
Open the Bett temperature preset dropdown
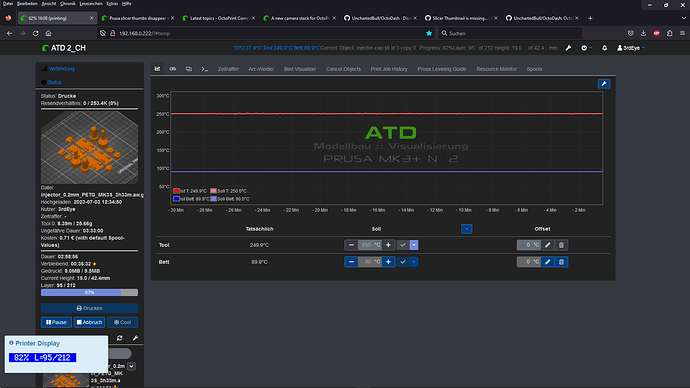pyautogui.click(x=414, y=262)
